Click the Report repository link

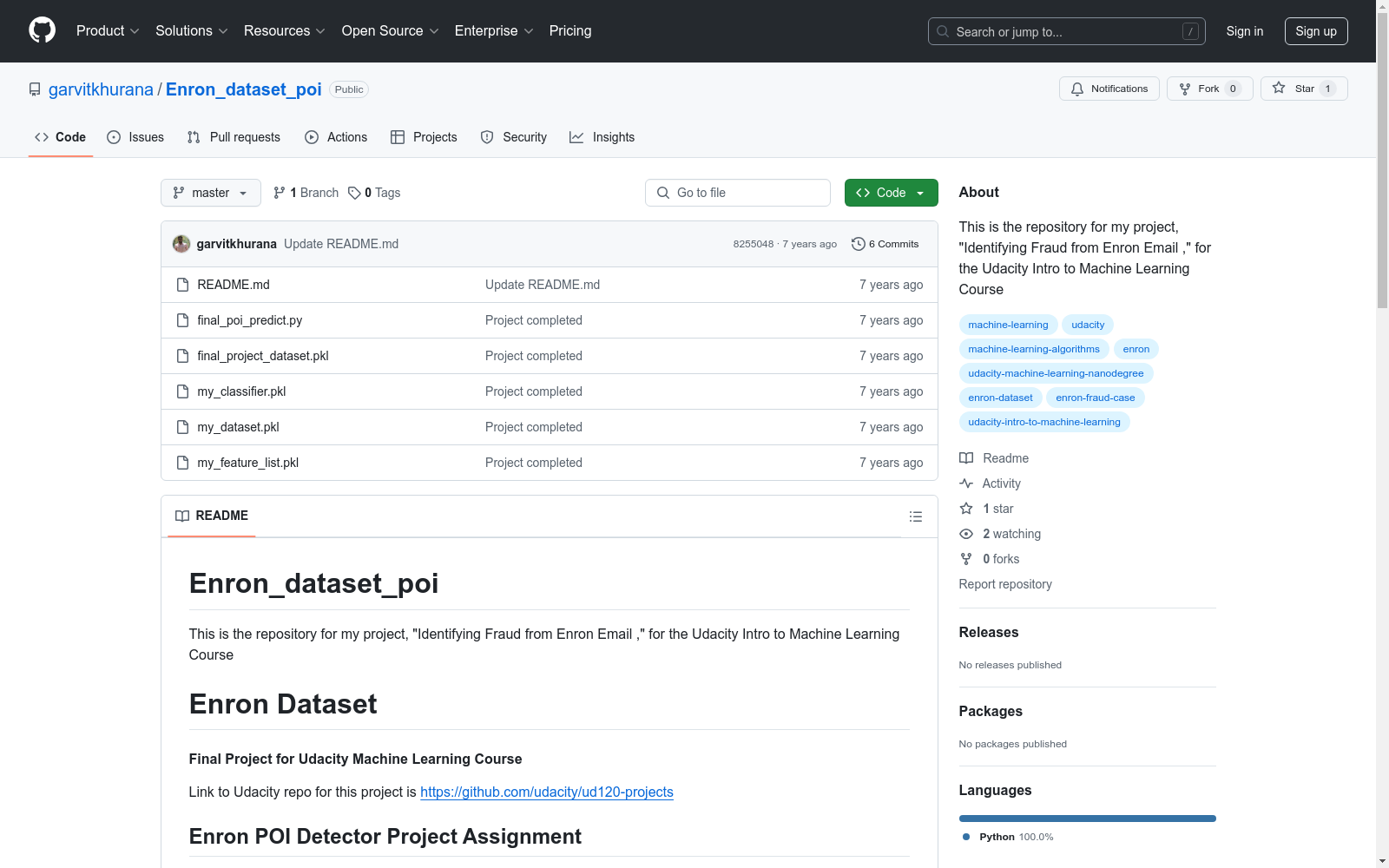click(1005, 584)
